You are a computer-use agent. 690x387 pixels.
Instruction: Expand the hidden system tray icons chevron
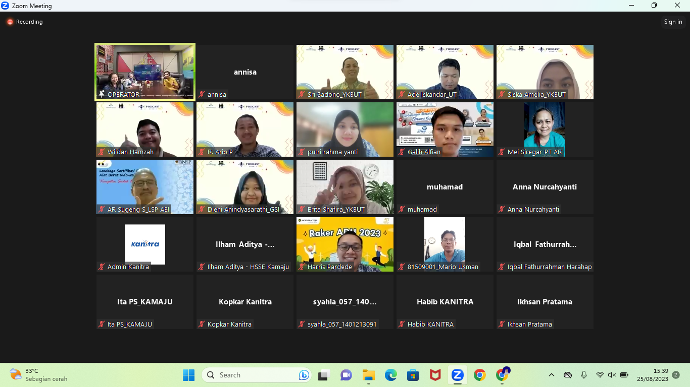point(551,375)
